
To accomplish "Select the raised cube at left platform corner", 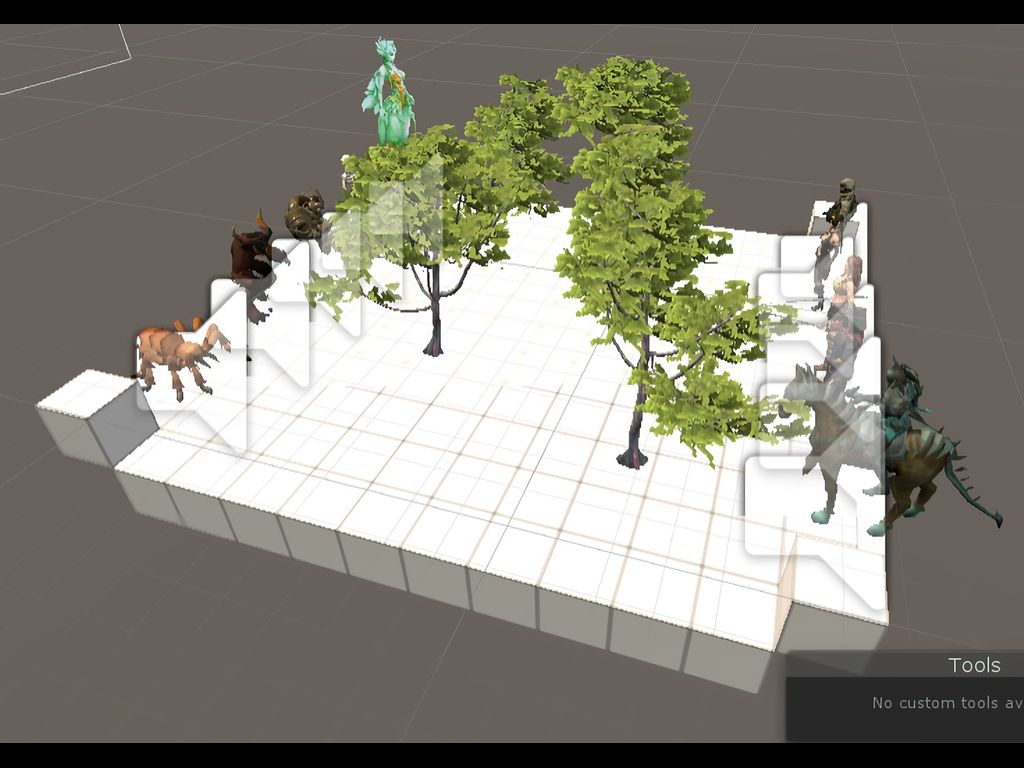I will (x=97, y=418).
